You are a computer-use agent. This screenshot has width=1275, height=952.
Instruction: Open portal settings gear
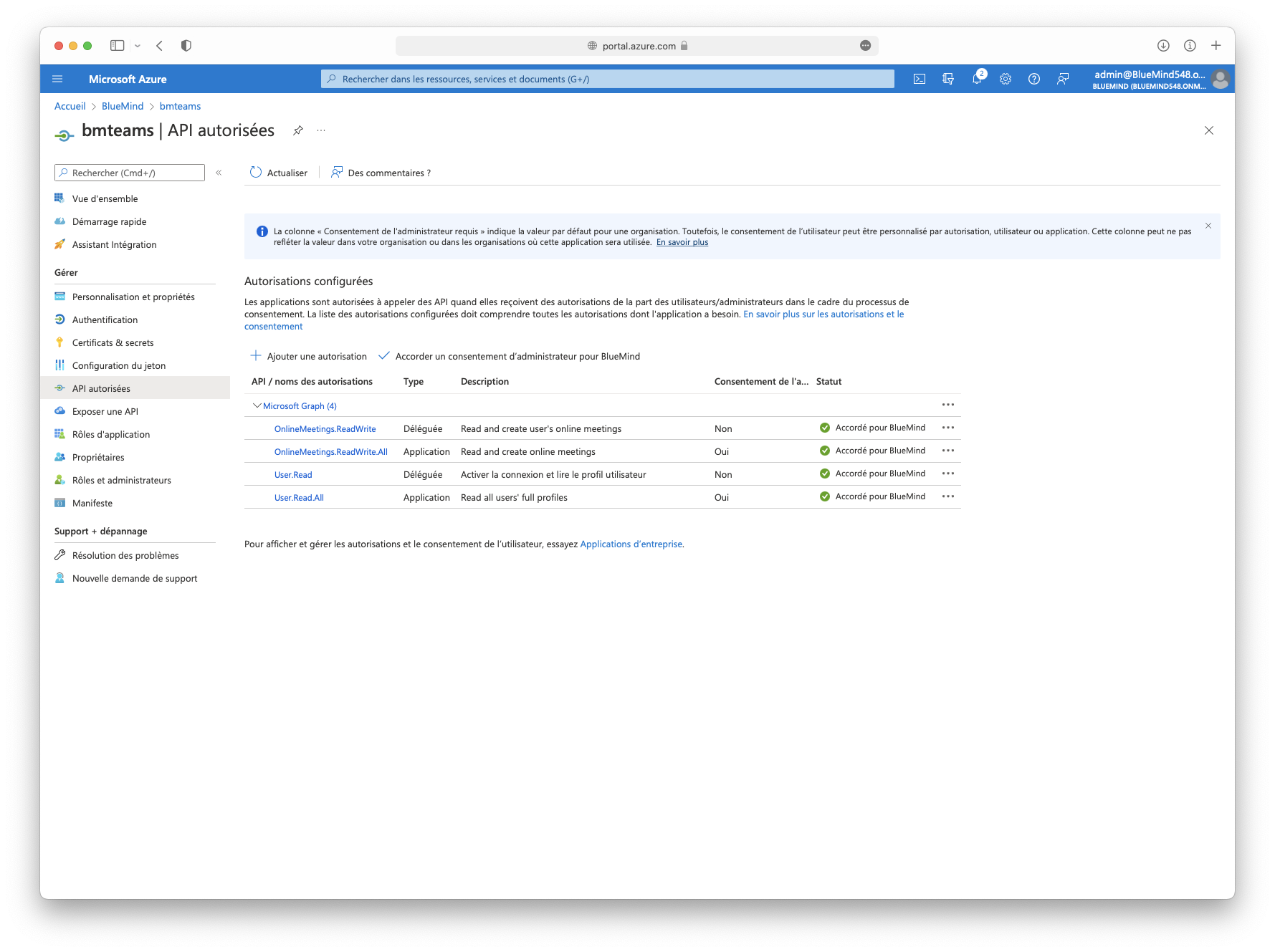(1006, 80)
